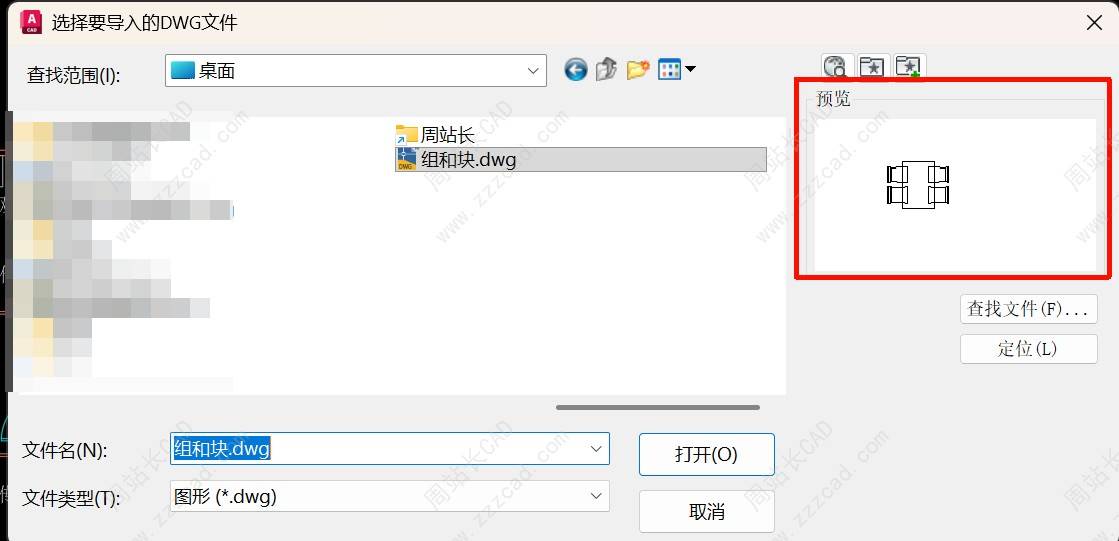The width and height of the screenshot is (1119, 541).
Task: Open the 周站长 folder shortcut
Action: [435, 134]
